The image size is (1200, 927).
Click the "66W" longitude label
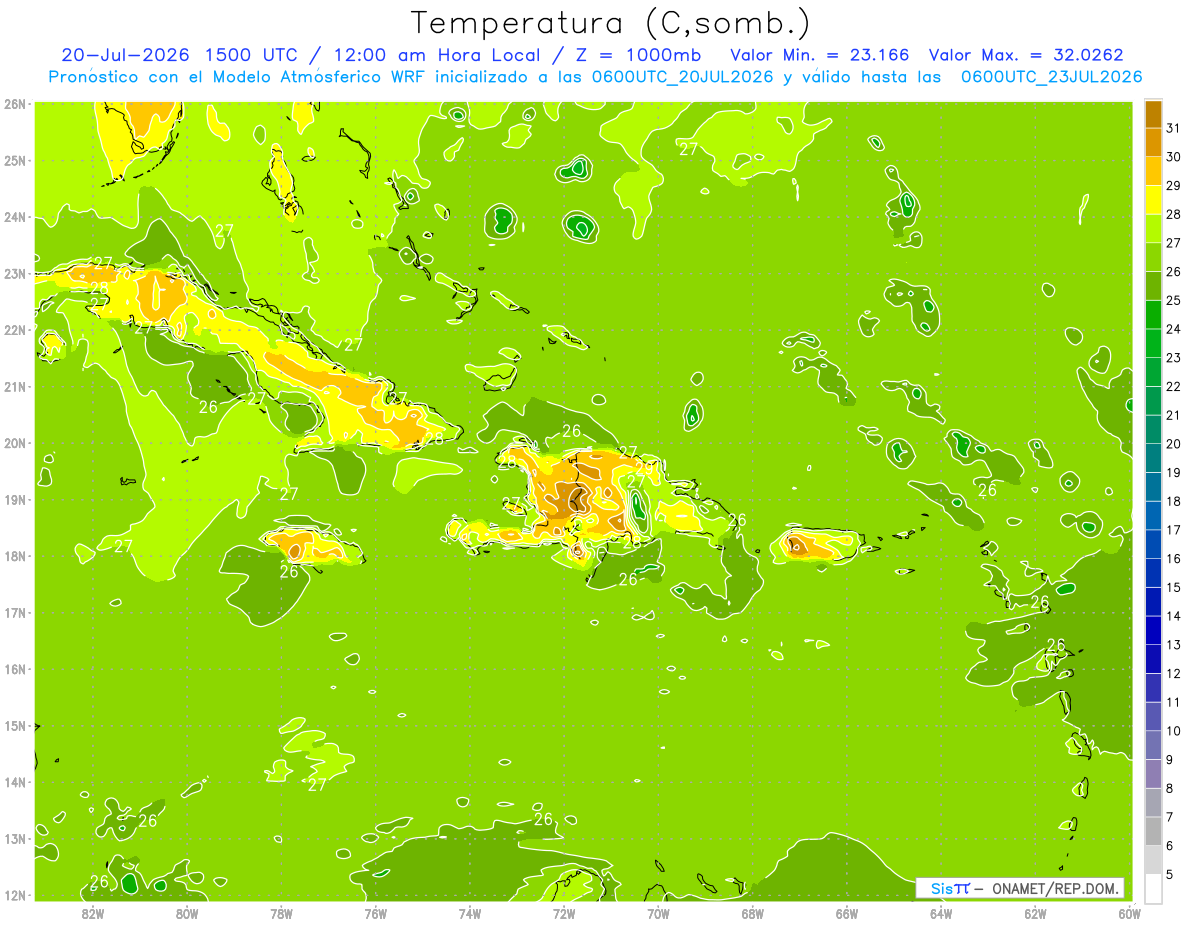pos(847,913)
